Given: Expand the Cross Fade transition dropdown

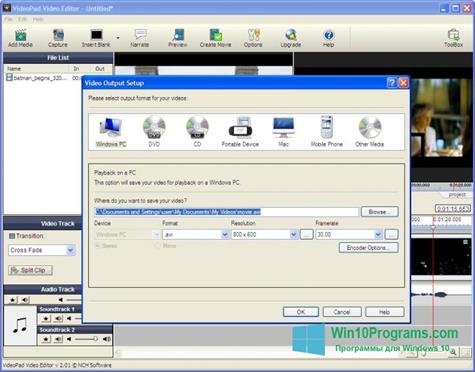Looking at the screenshot, I should (42, 250).
